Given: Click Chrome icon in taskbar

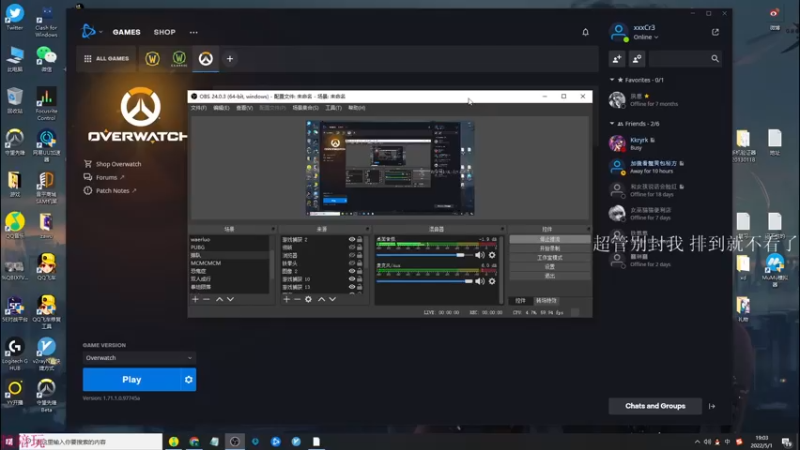Looking at the screenshot, I should tap(194, 442).
